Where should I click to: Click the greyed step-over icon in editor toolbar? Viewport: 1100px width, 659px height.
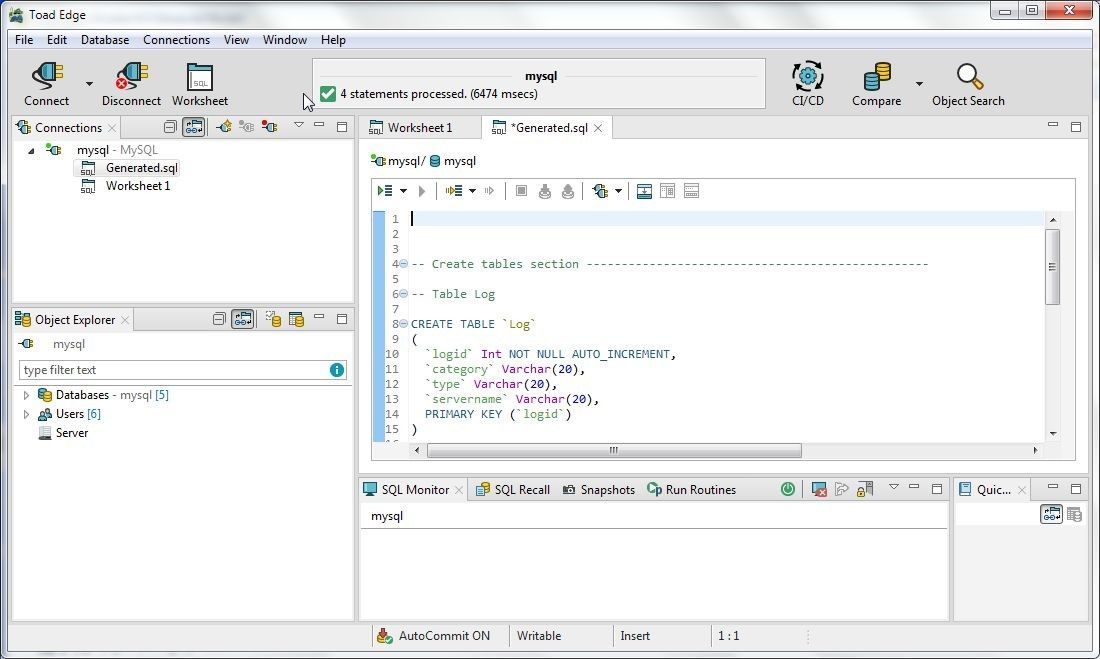[x=490, y=191]
